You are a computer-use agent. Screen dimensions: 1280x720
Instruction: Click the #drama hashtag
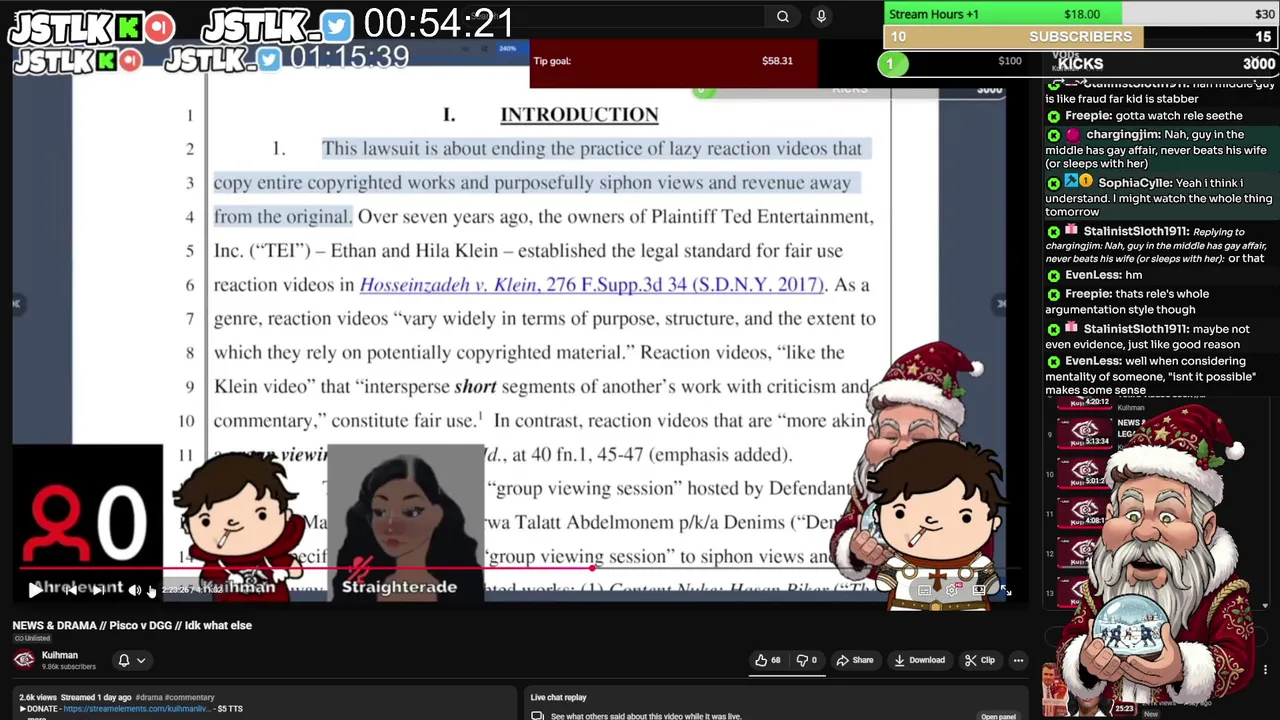tap(149, 697)
